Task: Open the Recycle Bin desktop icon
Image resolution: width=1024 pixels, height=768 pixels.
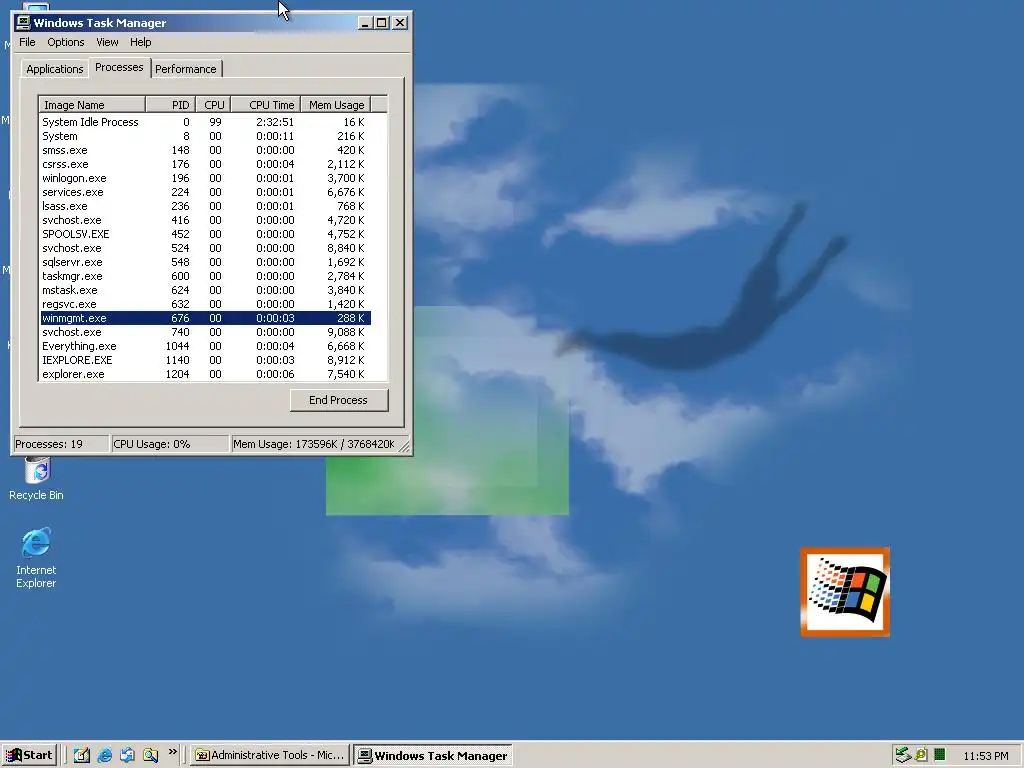Action: click(x=37, y=478)
